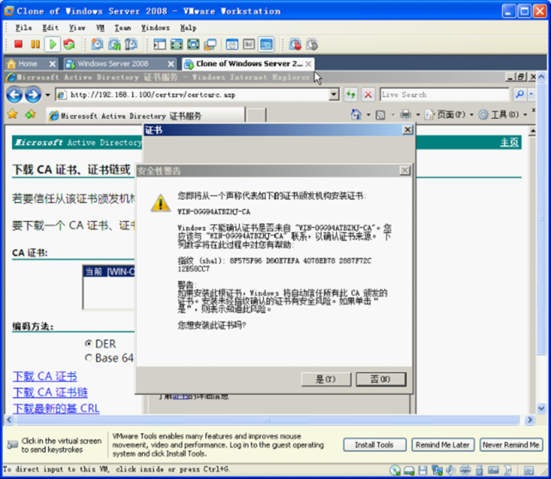Click the 下载 CA 证书 link

(45, 376)
